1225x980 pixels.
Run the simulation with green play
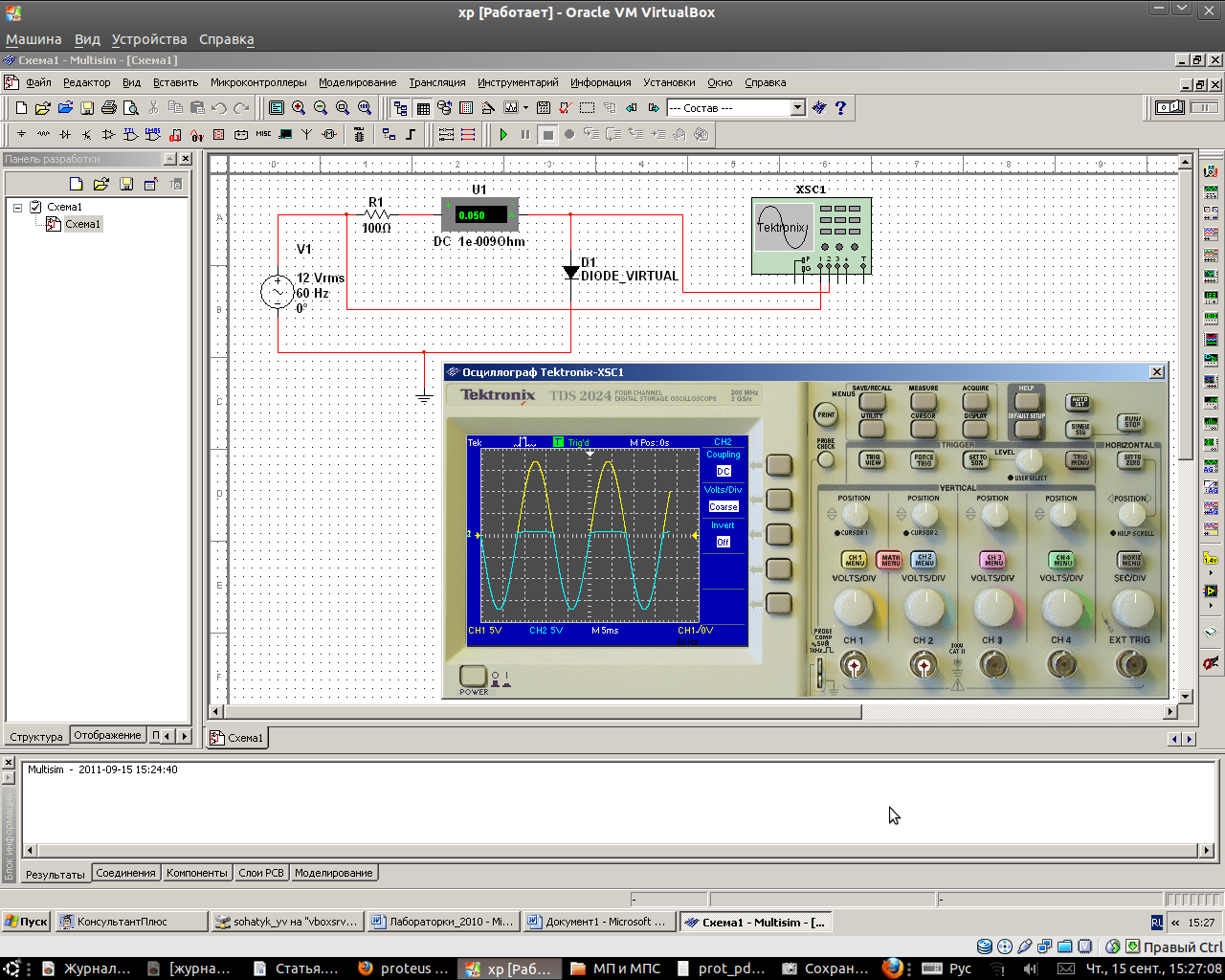tap(503, 135)
